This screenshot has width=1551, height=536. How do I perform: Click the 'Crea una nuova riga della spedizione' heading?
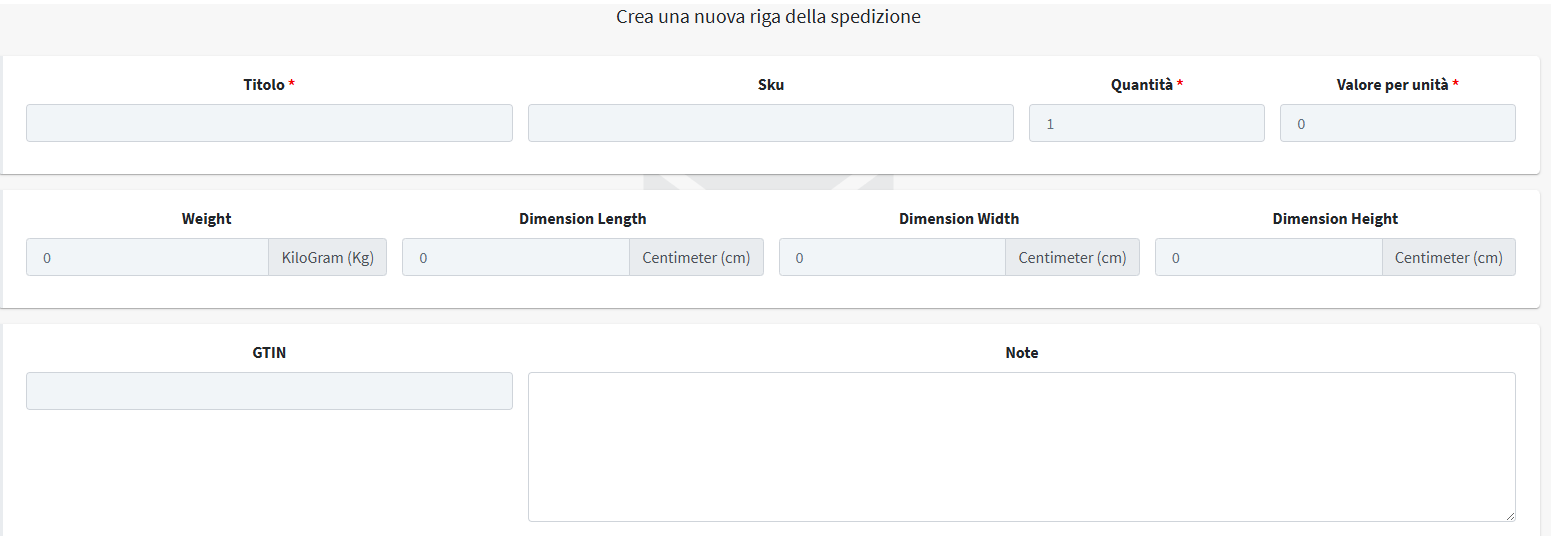768,17
